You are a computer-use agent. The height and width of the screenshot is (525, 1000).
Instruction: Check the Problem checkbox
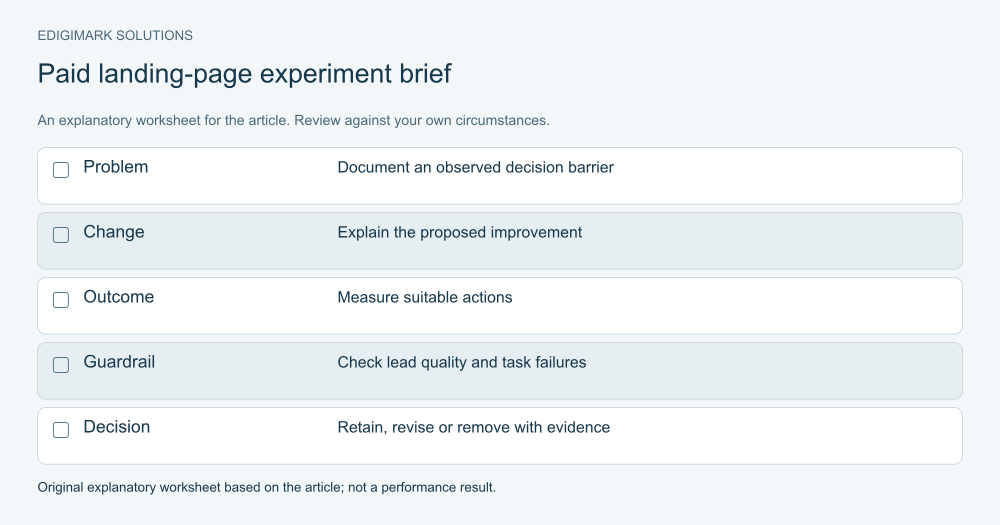tap(61, 170)
